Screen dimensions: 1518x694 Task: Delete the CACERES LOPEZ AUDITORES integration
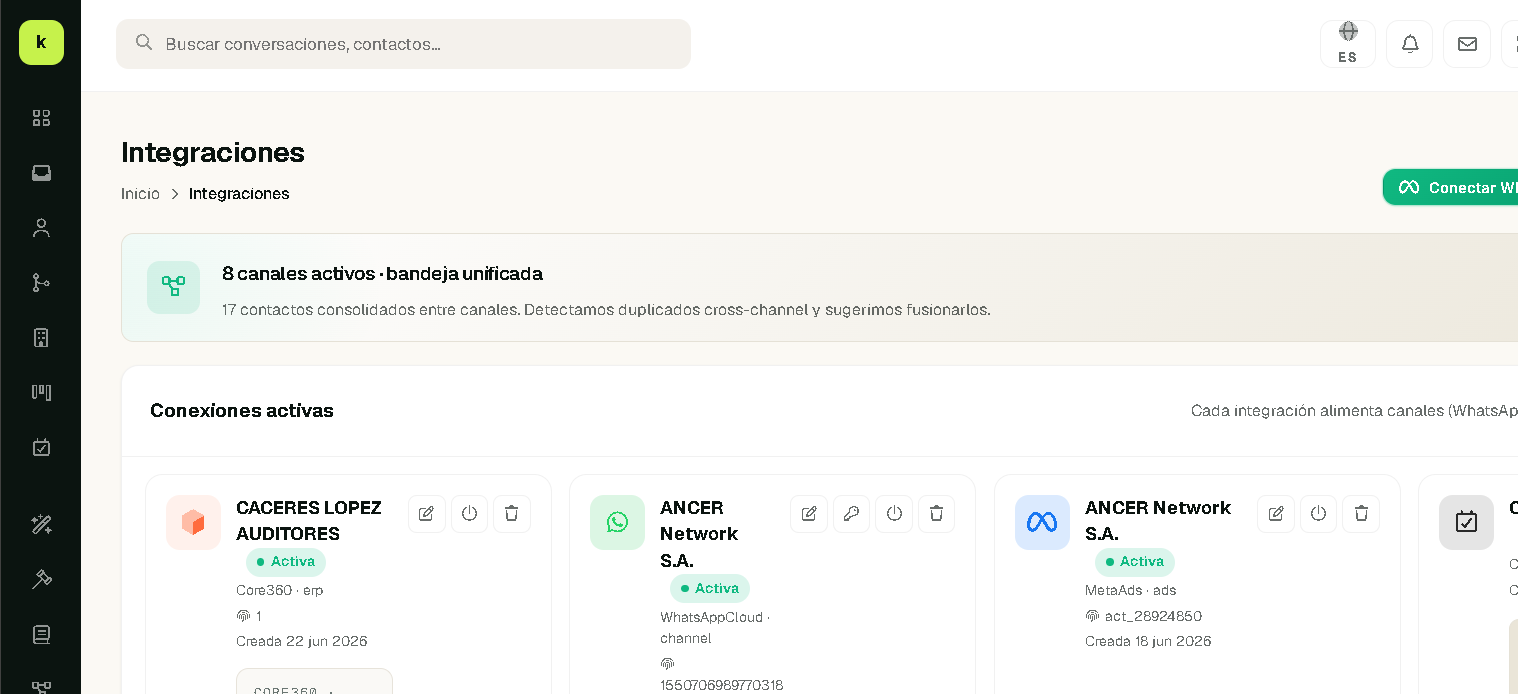[512, 514]
